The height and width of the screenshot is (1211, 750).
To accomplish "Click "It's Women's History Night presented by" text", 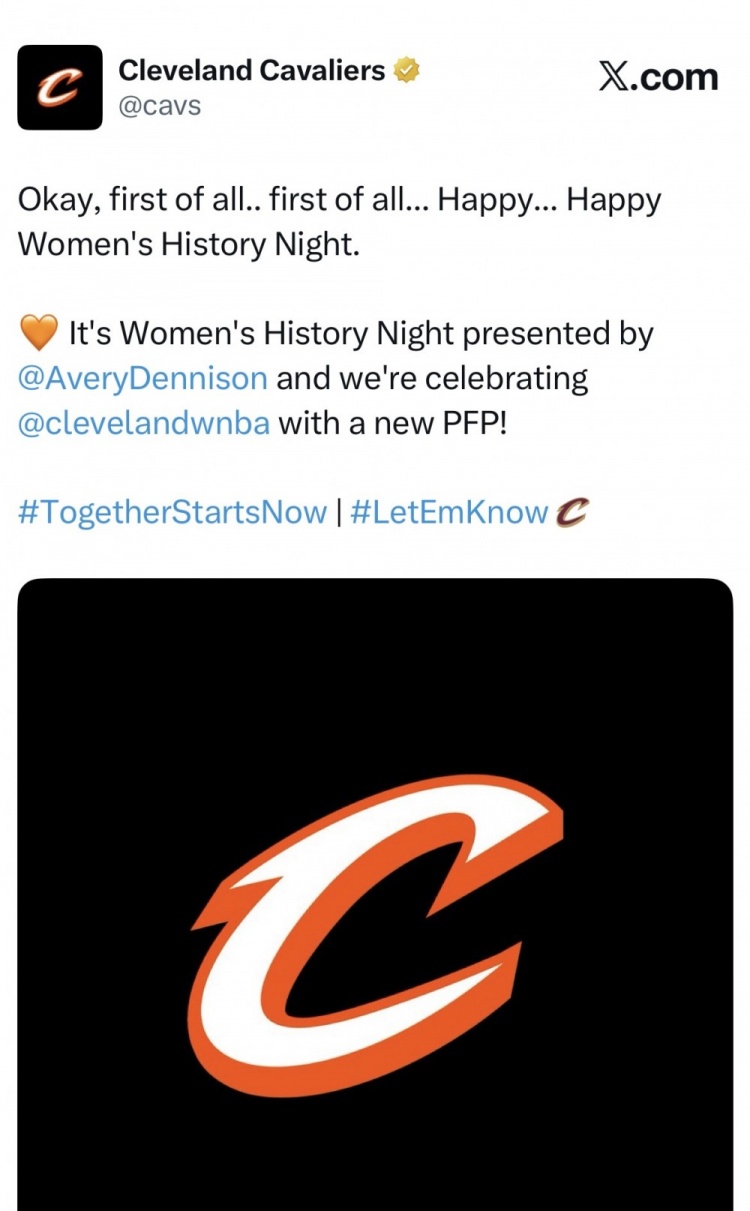I will pyautogui.click(x=360, y=334).
